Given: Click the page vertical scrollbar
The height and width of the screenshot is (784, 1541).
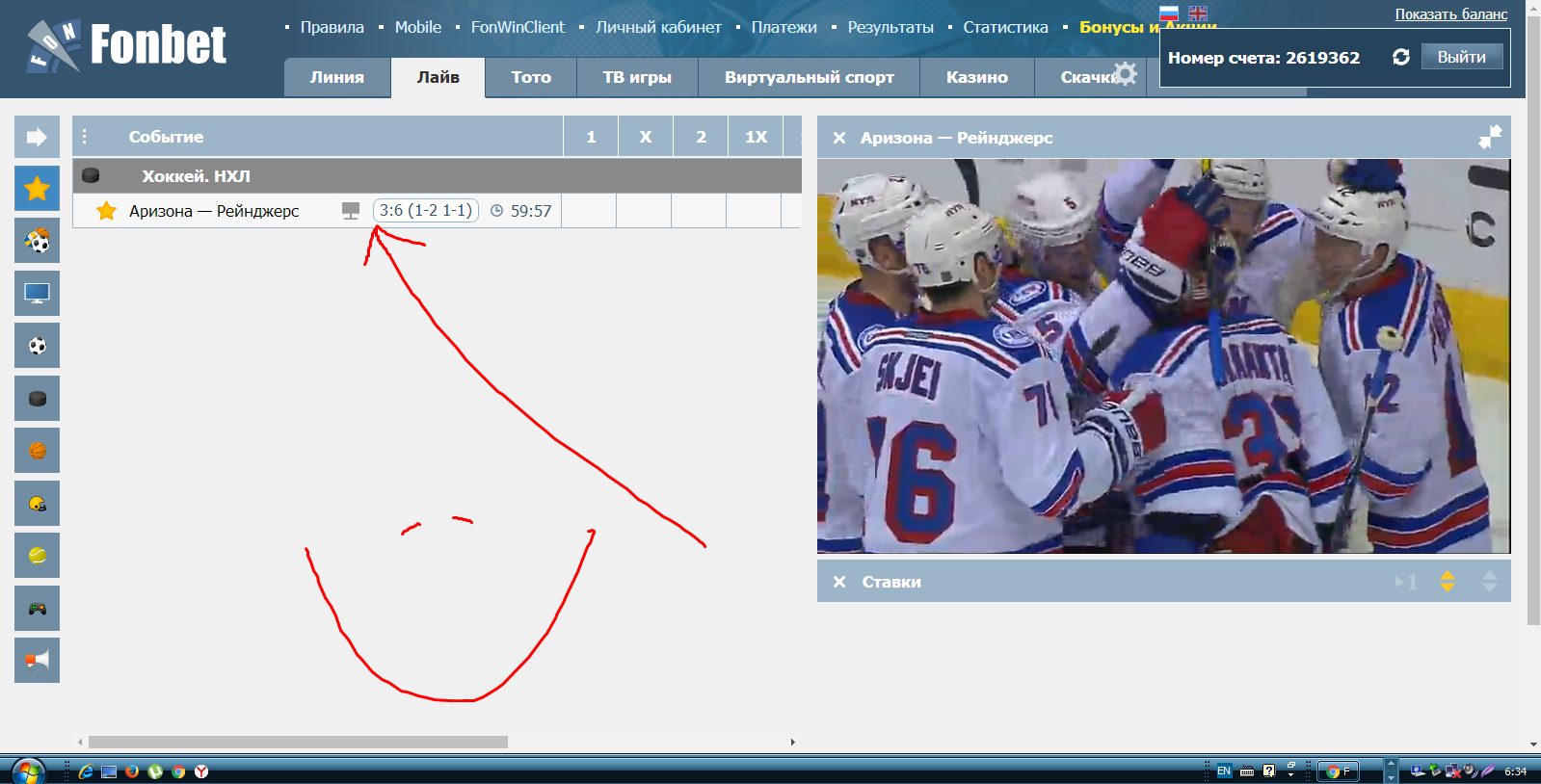Looking at the screenshot, I should (x=1534, y=319).
